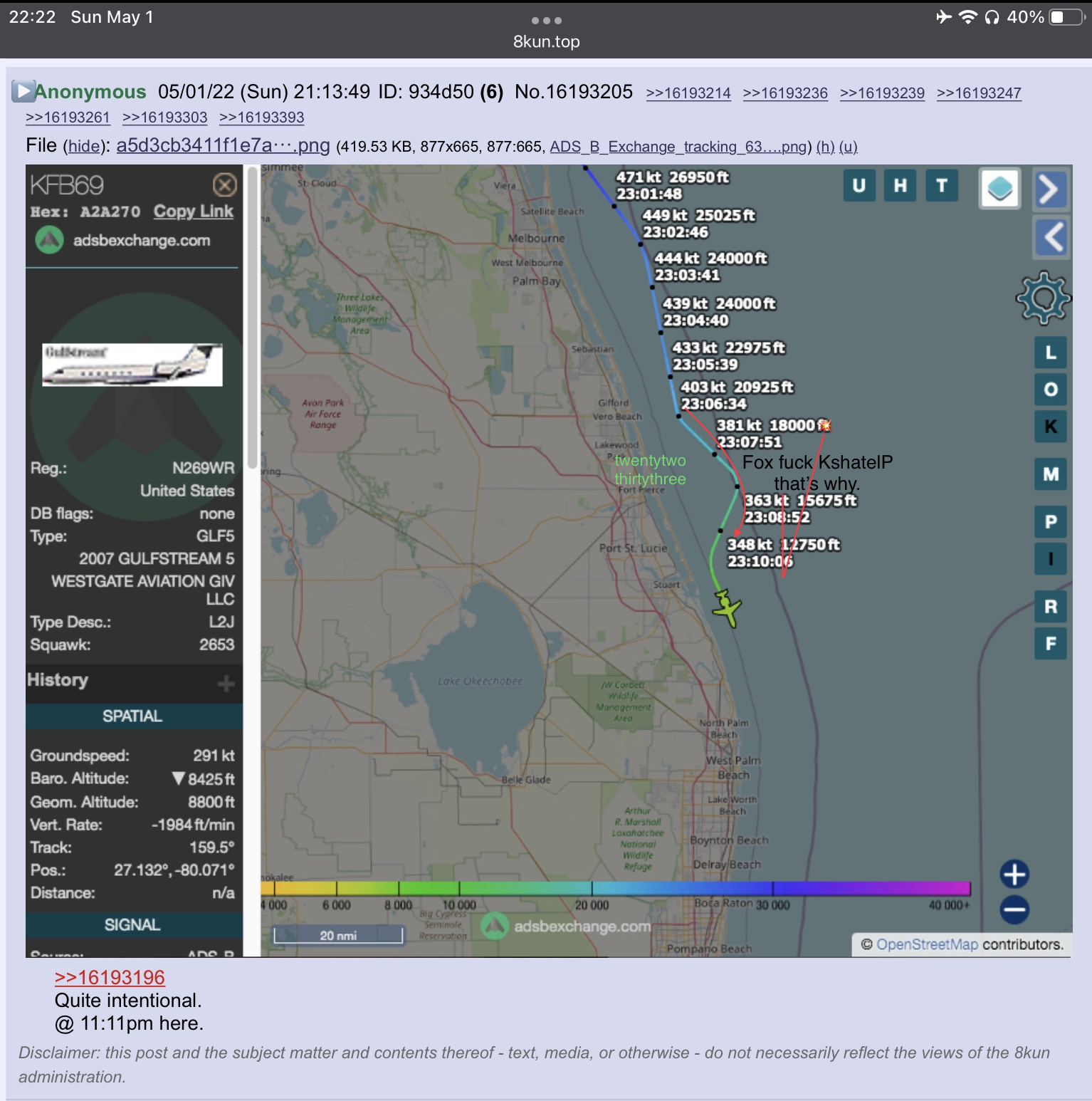
Task: Toggle the I map button
Action: coord(1051,559)
